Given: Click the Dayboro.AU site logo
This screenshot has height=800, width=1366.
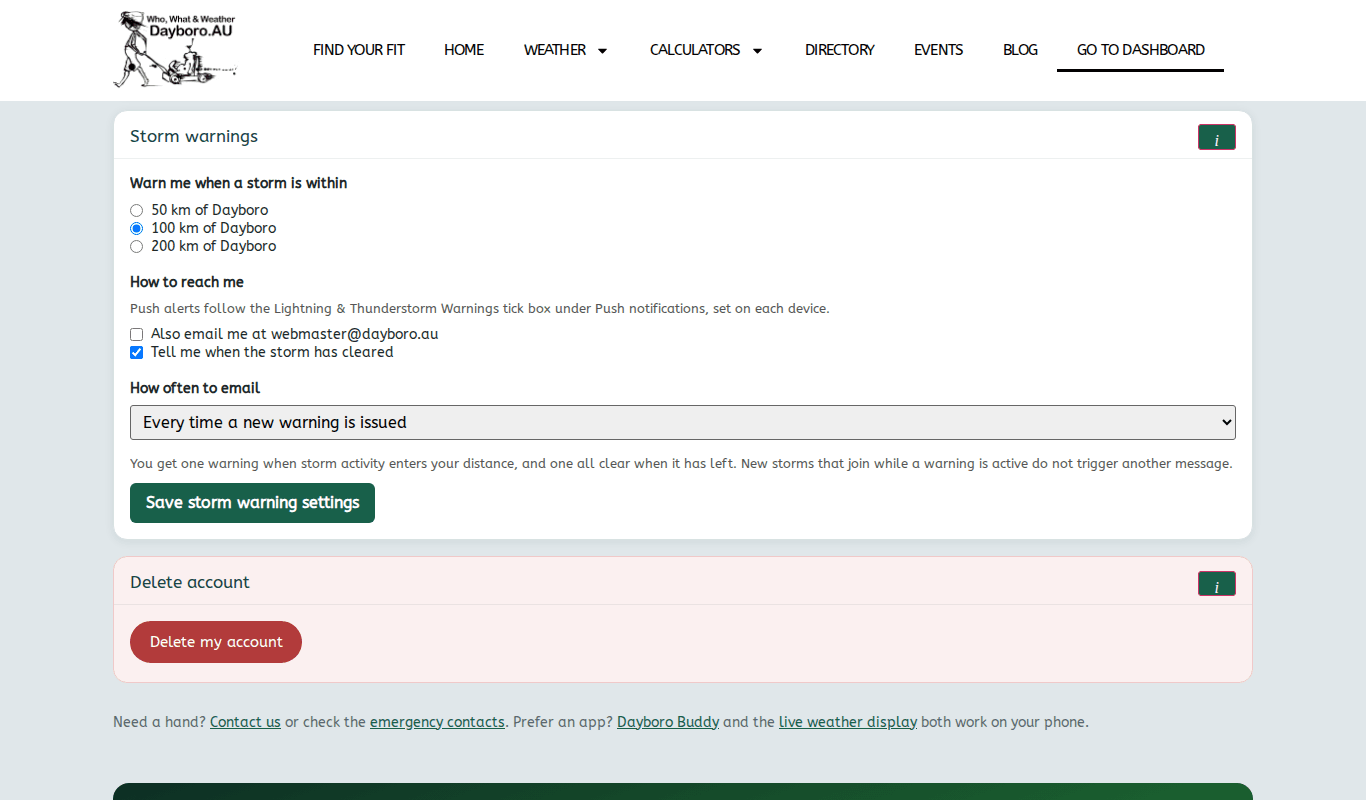Looking at the screenshot, I should coord(175,49).
